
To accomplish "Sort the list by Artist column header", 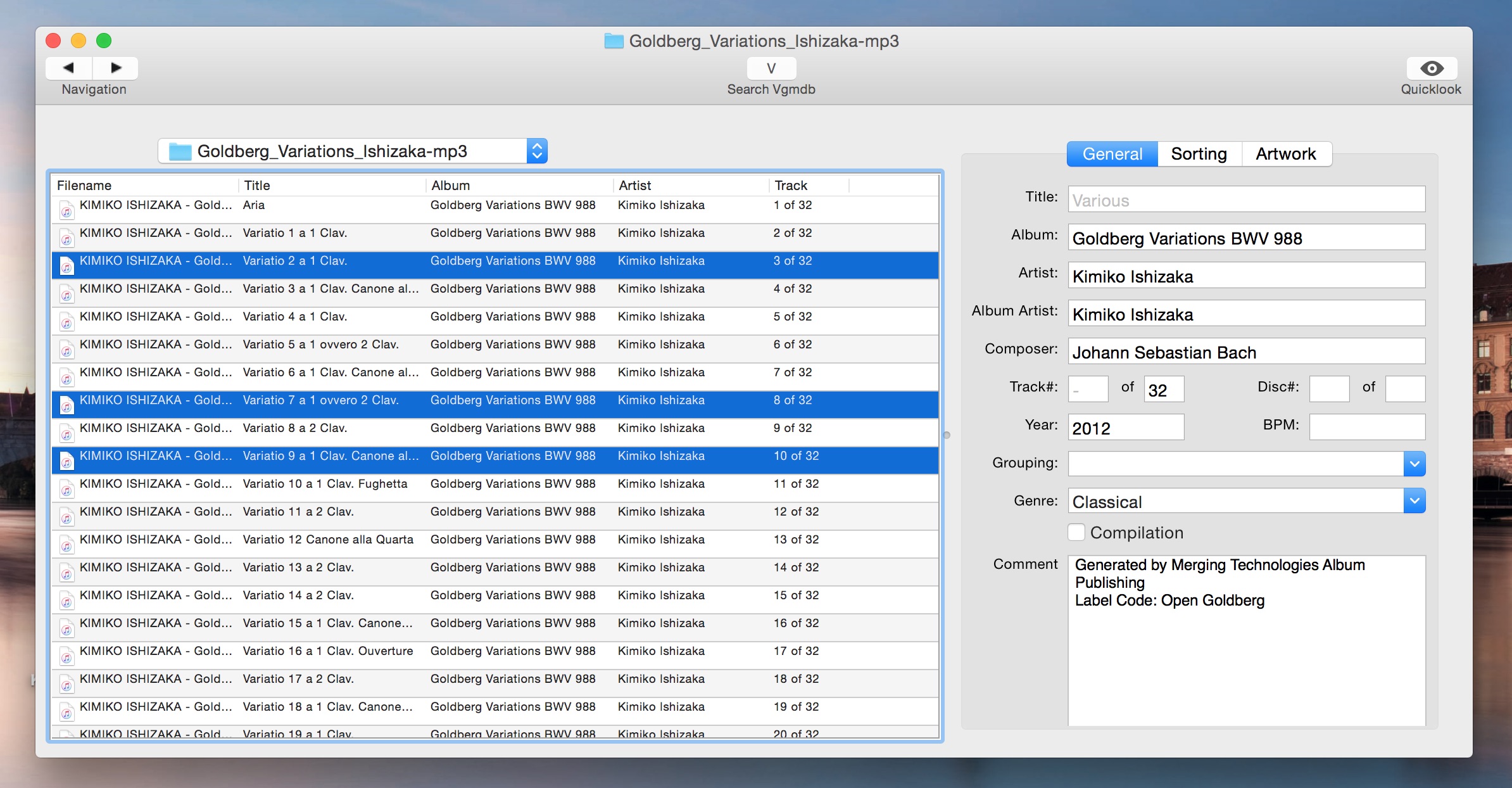I will tap(691, 186).
